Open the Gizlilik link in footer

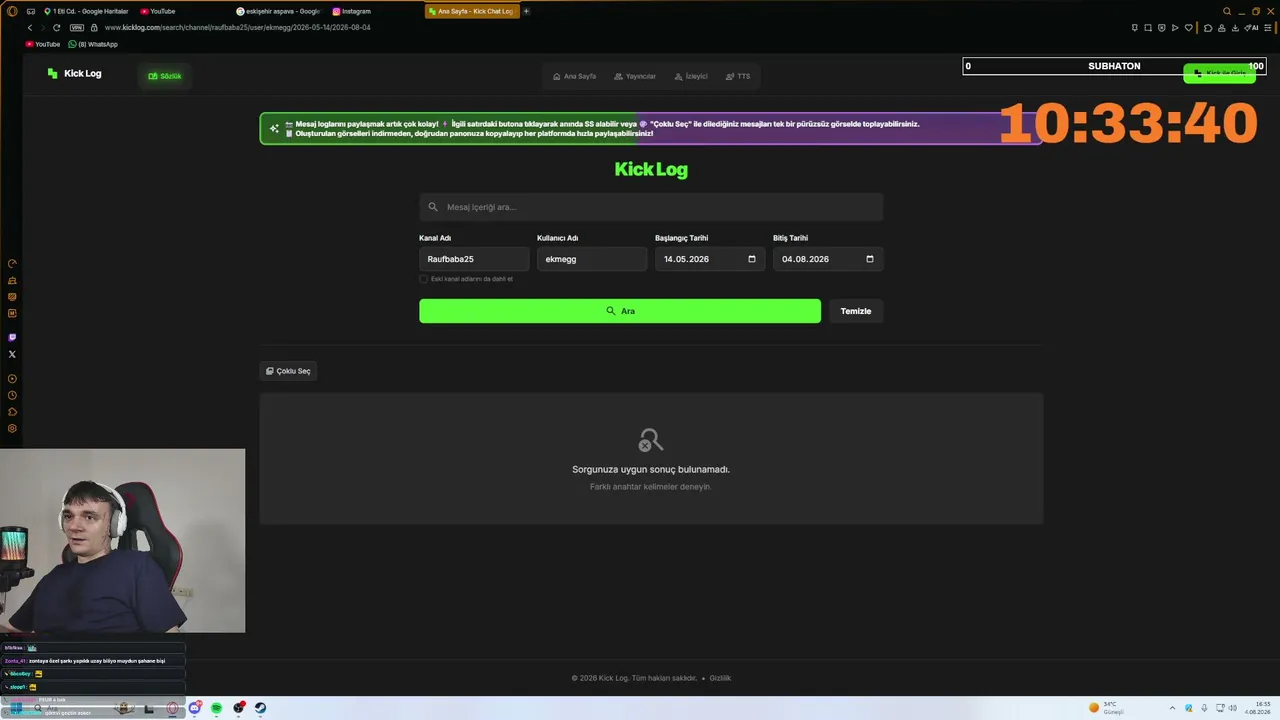pyautogui.click(x=720, y=678)
